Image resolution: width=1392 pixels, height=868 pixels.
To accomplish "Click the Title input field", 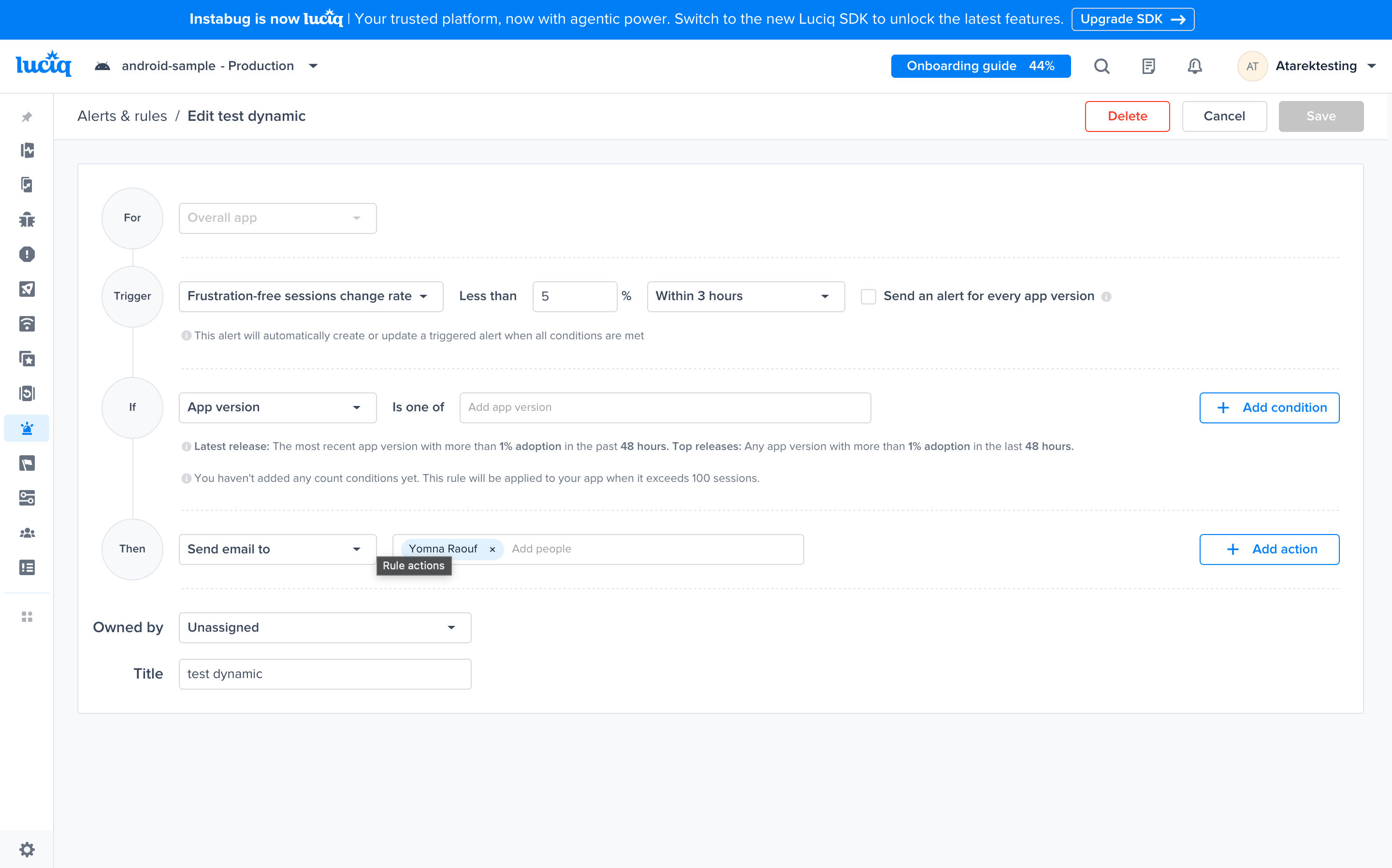I will coord(325,674).
